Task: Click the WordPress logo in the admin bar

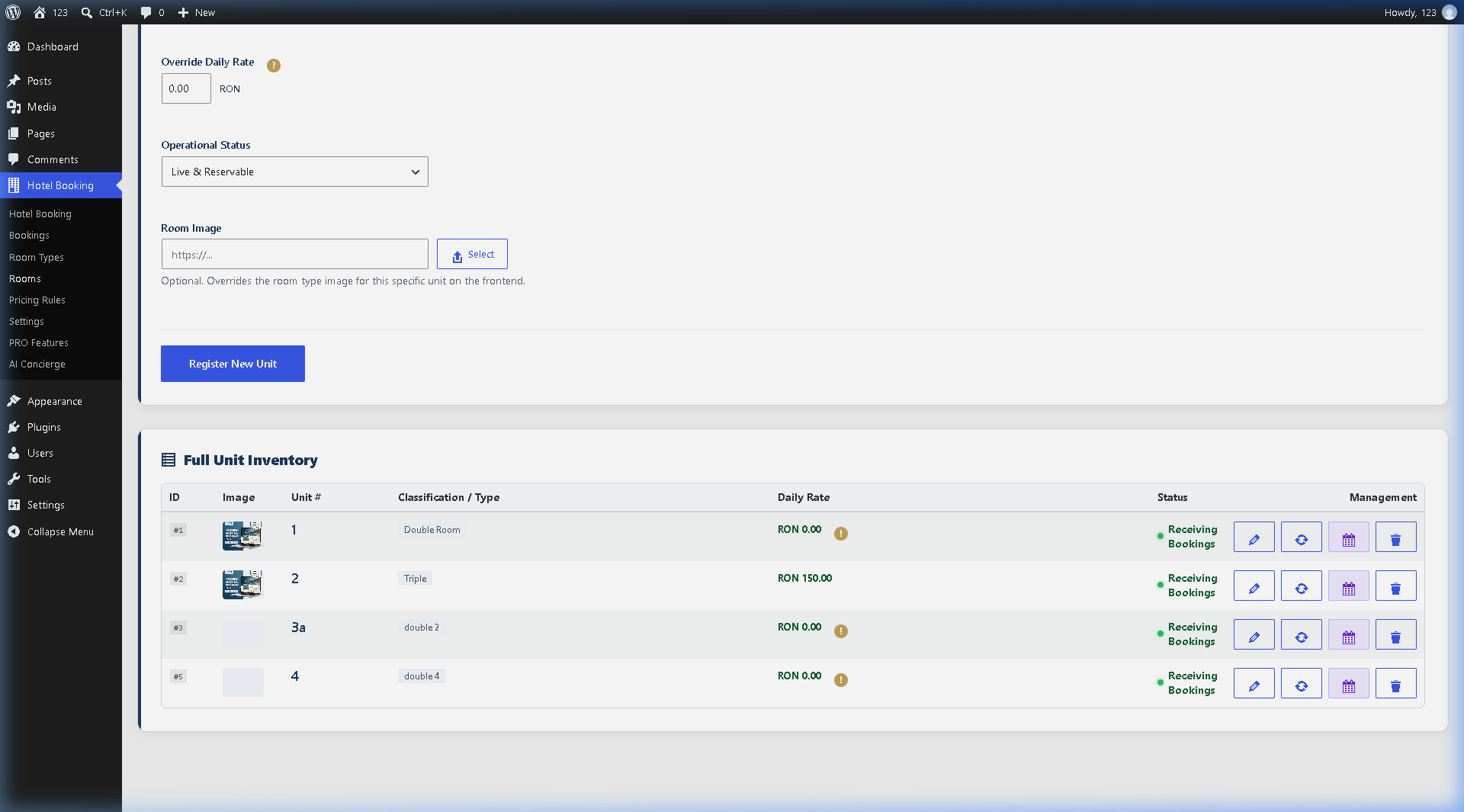Action: (x=13, y=12)
